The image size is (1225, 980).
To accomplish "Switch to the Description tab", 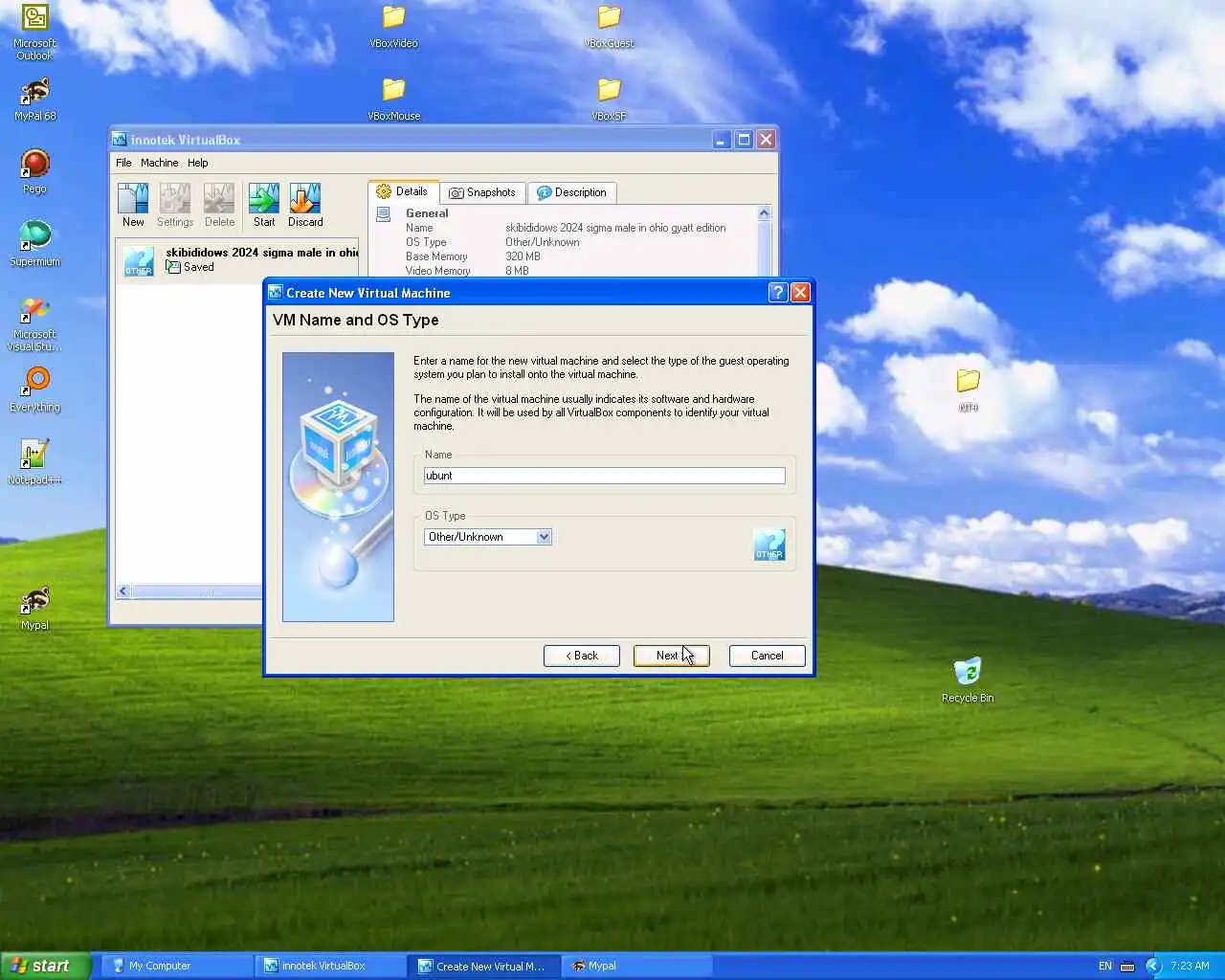I will pyautogui.click(x=571, y=192).
